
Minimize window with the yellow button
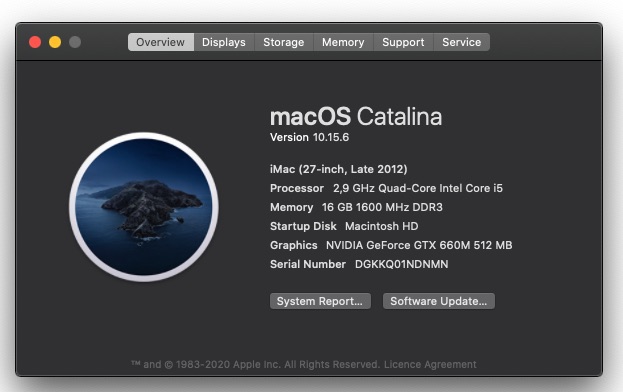[x=55, y=42]
